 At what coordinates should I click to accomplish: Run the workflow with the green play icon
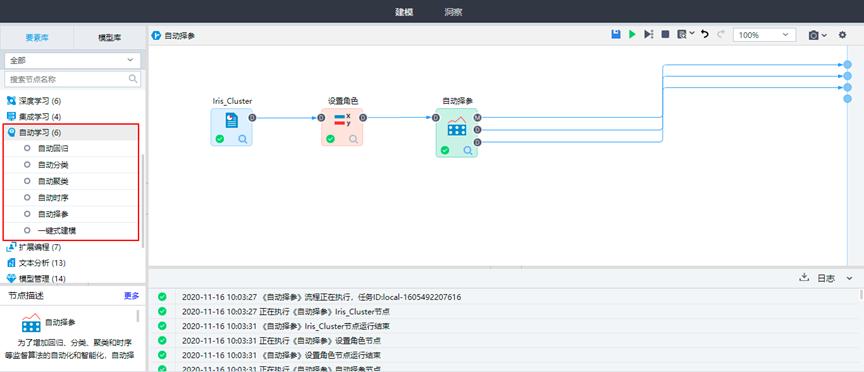click(x=632, y=34)
